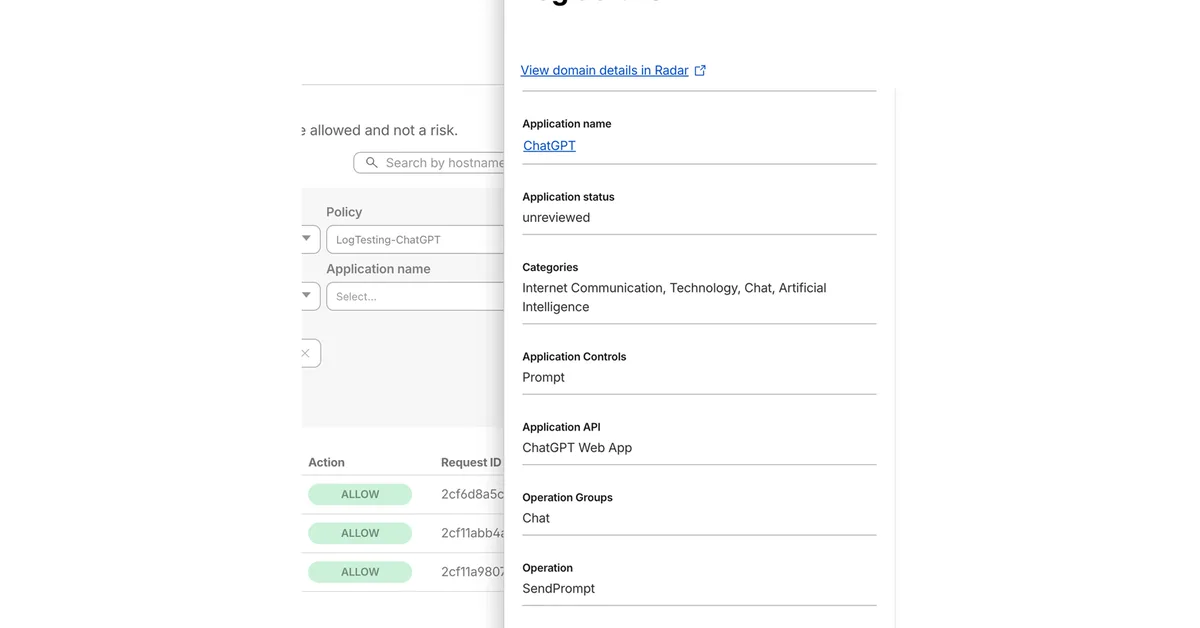
Task: Click the first ALLOW action badge
Action: [x=360, y=494]
